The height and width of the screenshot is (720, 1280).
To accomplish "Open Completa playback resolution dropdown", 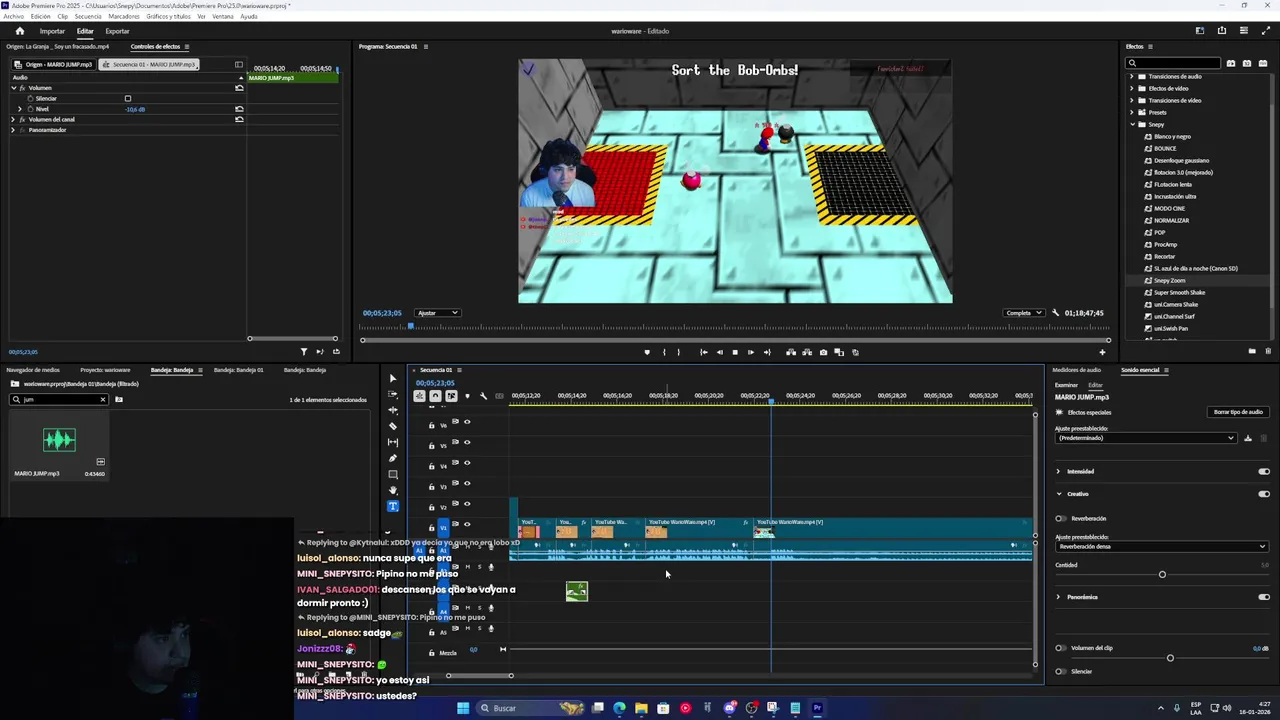I will 1024,313.
